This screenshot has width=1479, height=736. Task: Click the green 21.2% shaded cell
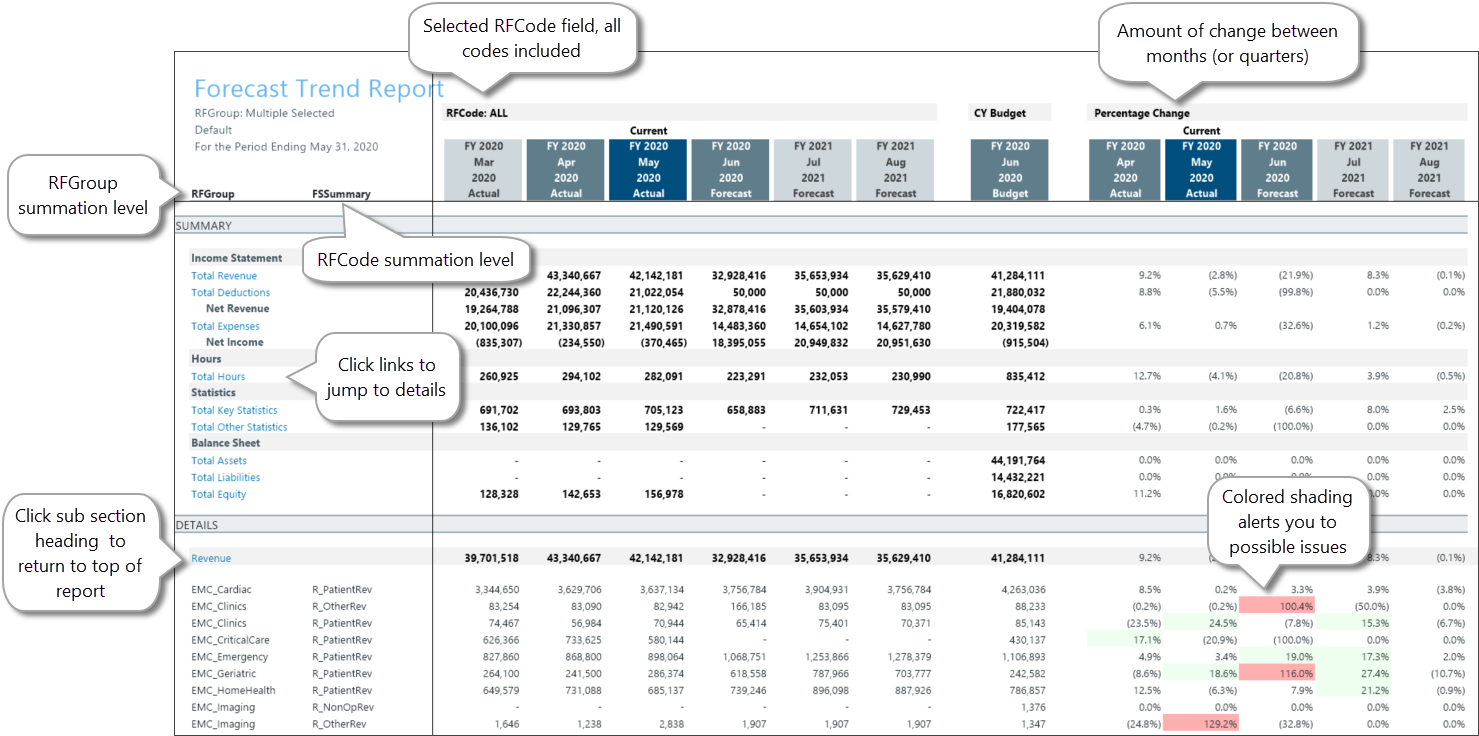coord(1353,691)
